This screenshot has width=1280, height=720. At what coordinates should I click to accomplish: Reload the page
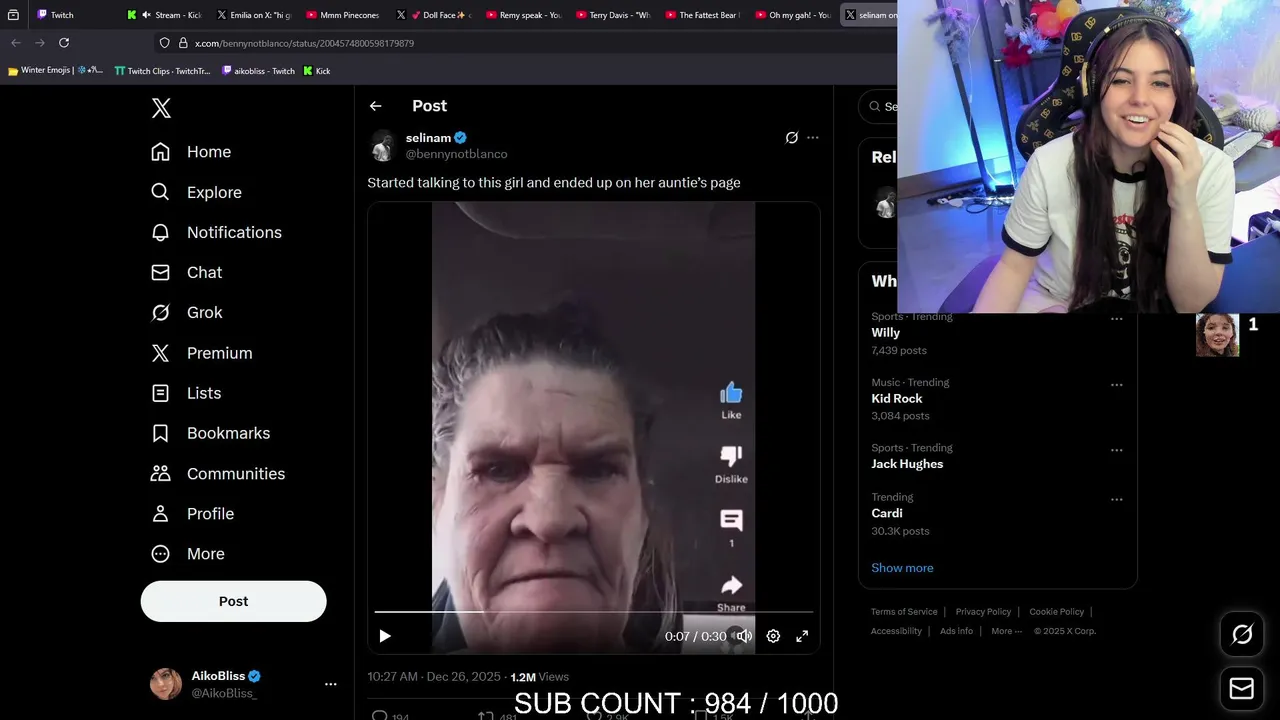[x=64, y=43]
